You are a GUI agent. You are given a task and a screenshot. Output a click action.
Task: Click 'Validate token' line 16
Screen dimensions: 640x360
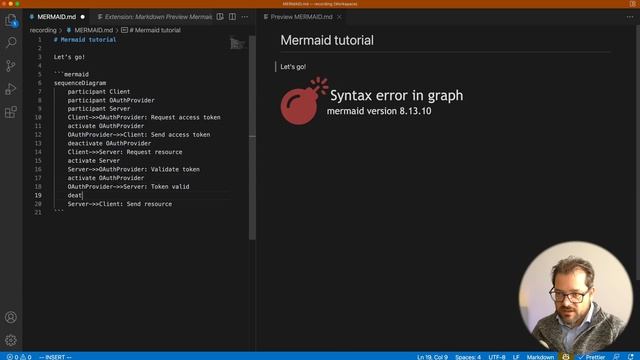tap(133, 169)
